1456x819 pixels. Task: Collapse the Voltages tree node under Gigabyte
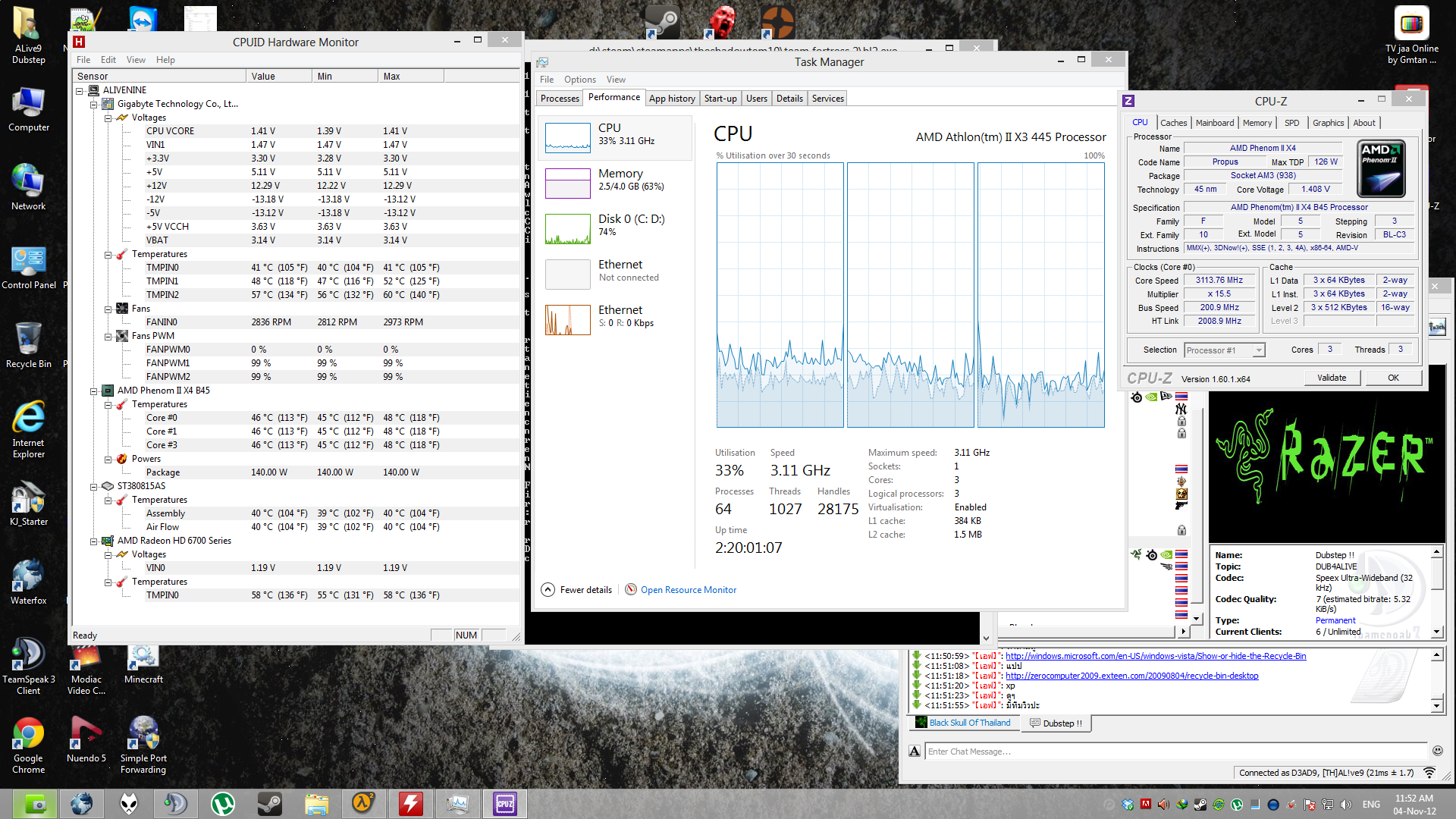click(x=108, y=118)
